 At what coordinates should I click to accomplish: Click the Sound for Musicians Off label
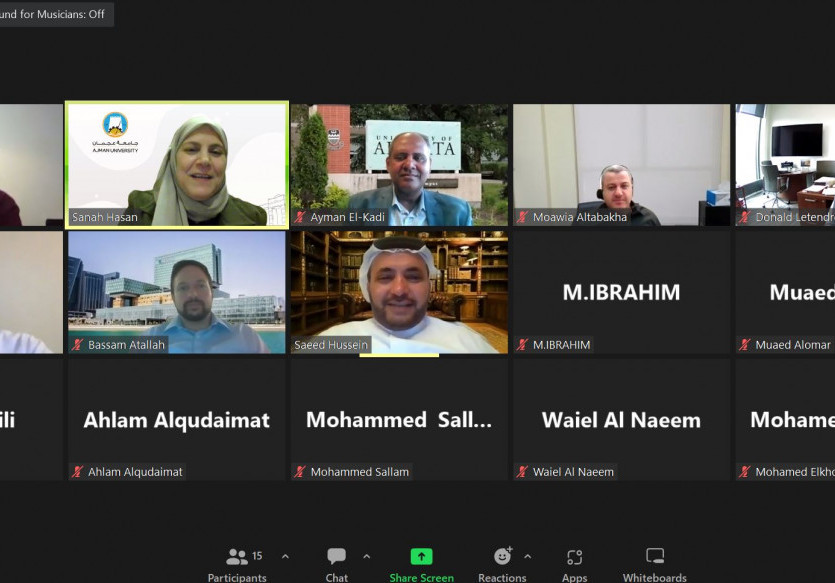pyautogui.click(x=52, y=14)
